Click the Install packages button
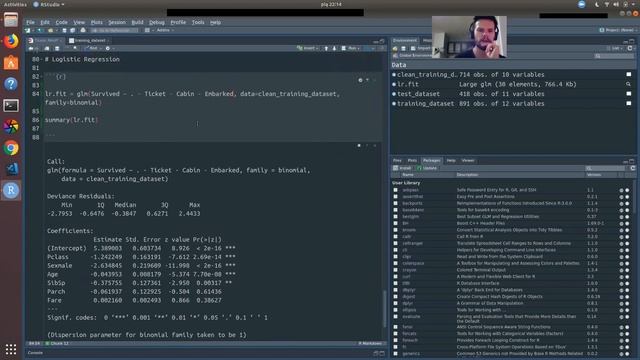Viewport: 640px width, 360px height. pos(402,168)
